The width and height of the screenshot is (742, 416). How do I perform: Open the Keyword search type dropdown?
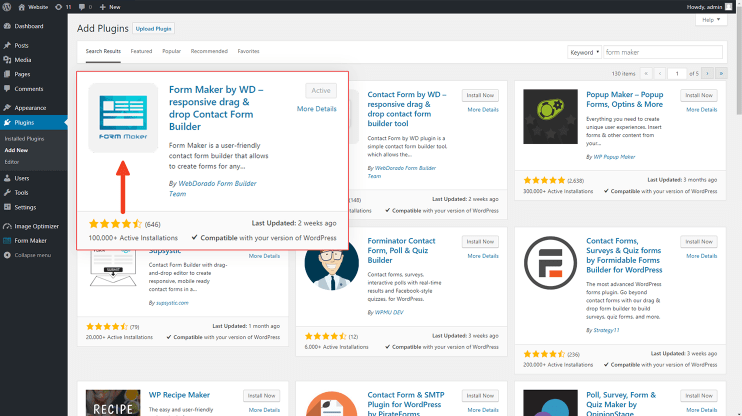click(x=584, y=52)
